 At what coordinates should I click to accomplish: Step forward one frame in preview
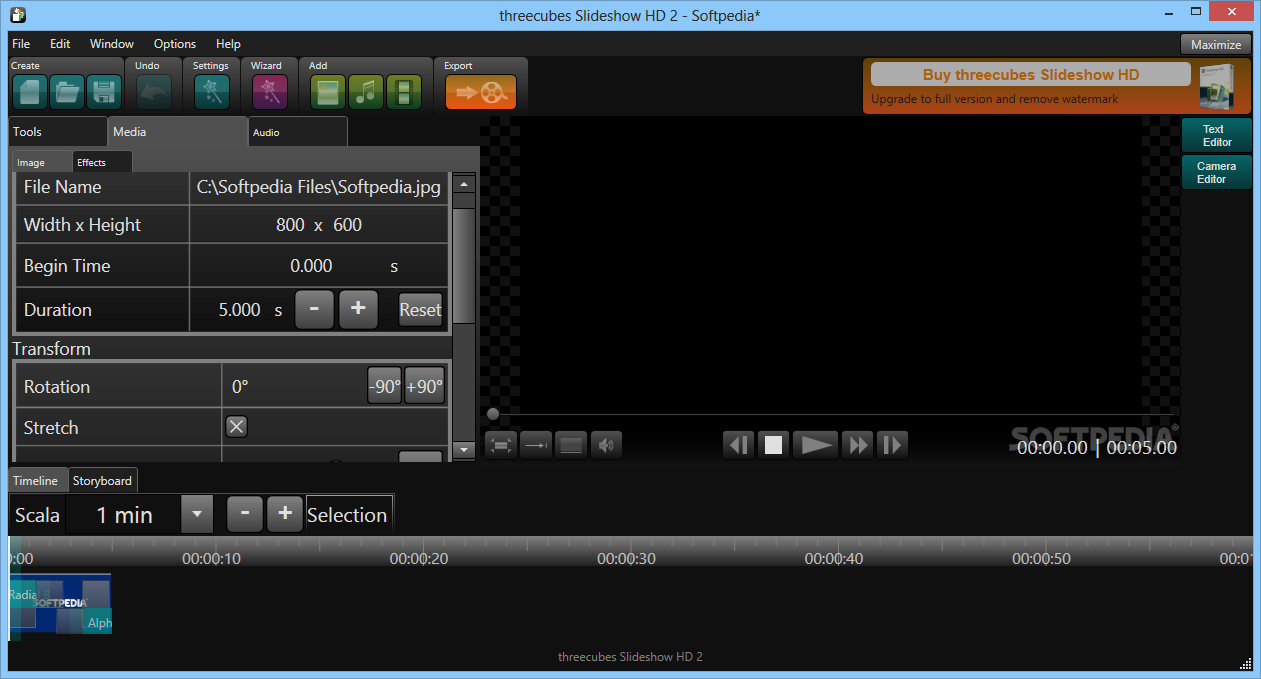point(892,445)
